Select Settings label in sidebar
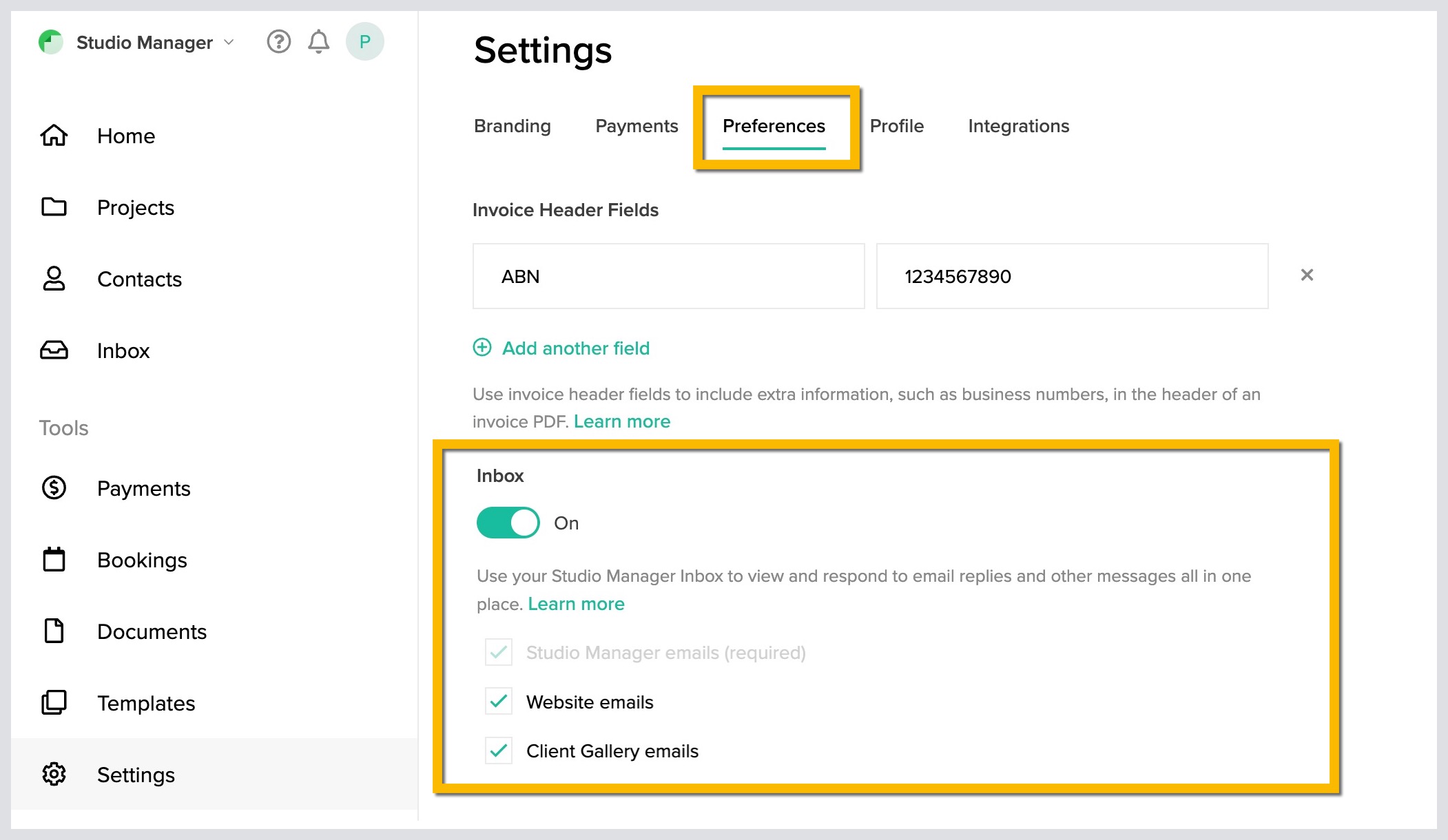This screenshot has height=840, width=1448. (136, 775)
